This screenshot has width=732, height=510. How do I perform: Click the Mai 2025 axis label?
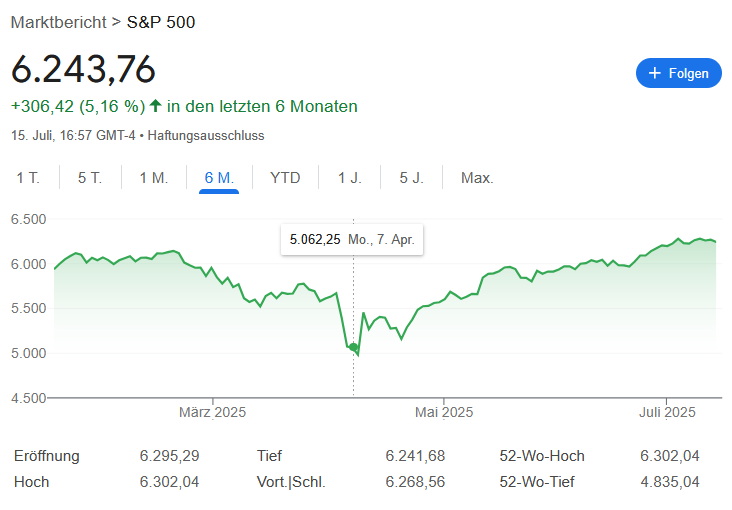tap(443, 412)
